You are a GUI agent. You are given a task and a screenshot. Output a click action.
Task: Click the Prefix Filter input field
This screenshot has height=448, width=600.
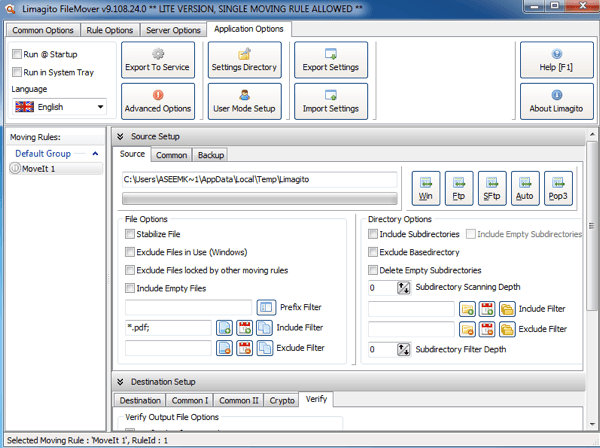(x=188, y=307)
